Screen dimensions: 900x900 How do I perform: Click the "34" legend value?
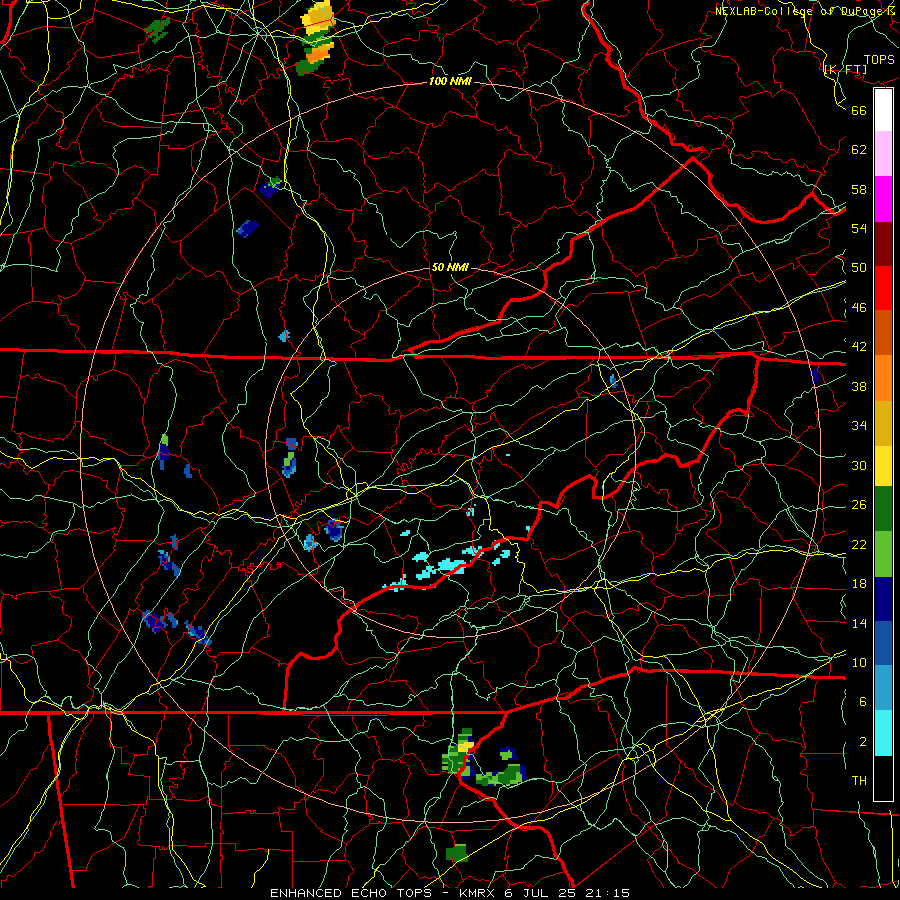pos(859,425)
